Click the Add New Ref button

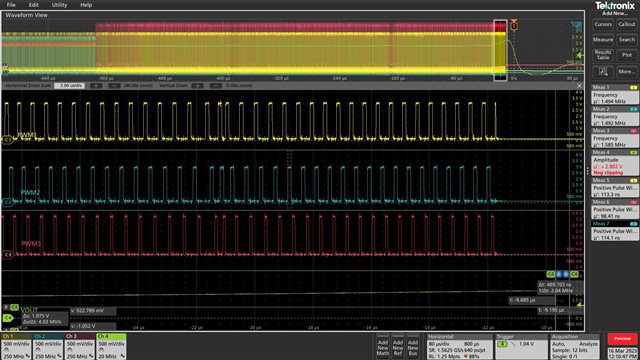coord(398,347)
